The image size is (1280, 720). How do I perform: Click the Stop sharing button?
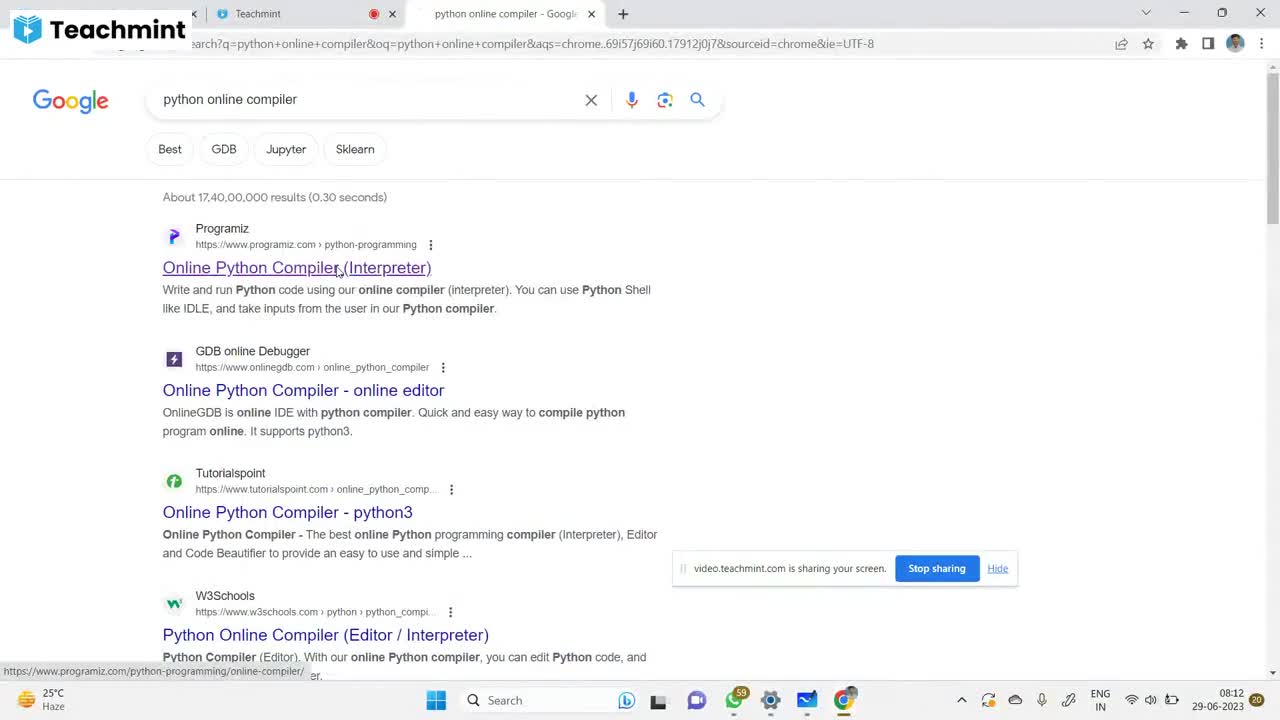(x=937, y=568)
